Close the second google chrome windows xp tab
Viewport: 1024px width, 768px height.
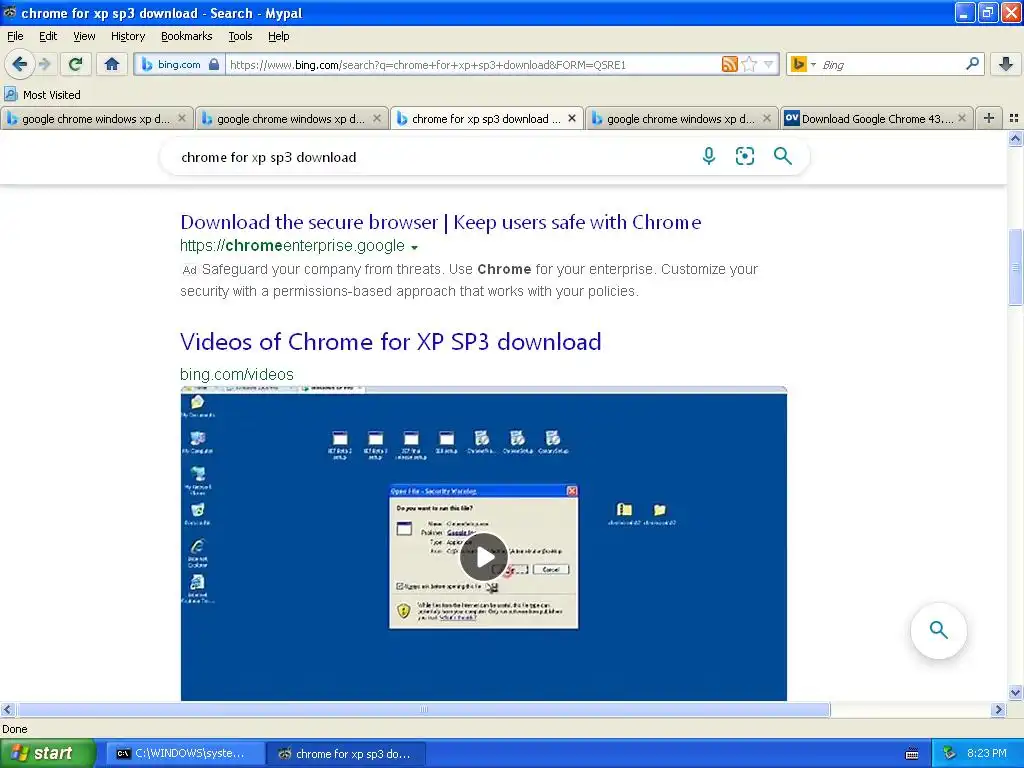click(377, 118)
